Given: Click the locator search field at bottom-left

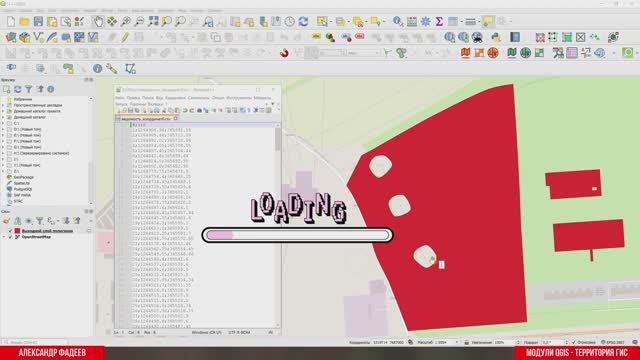Looking at the screenshot, I should click(x=35, y=342).
